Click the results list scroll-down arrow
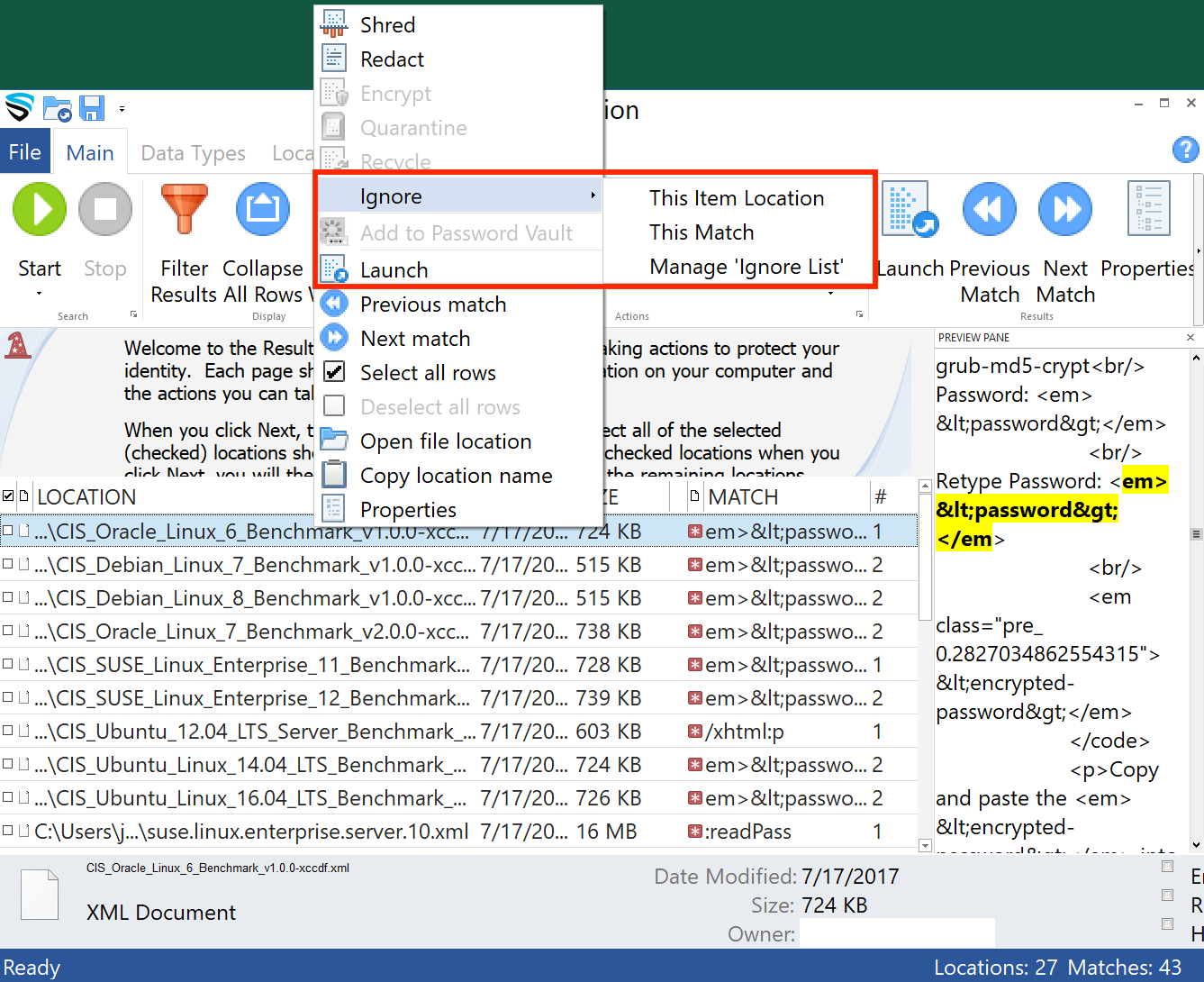1204x982 pixels. coord(925,845)
